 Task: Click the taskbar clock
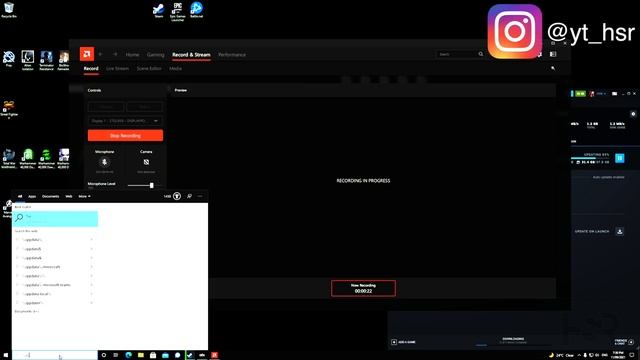click(618, 355)
